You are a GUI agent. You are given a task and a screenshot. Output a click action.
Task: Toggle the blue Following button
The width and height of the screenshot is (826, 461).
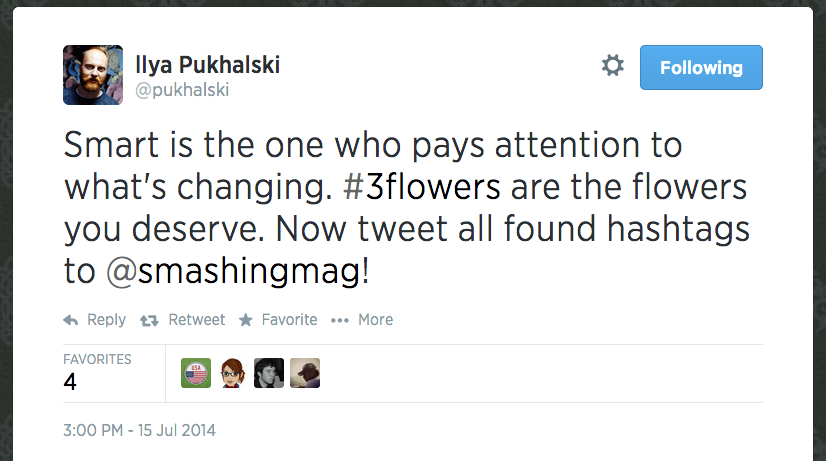pyautogui.click(x=701, y=68)
